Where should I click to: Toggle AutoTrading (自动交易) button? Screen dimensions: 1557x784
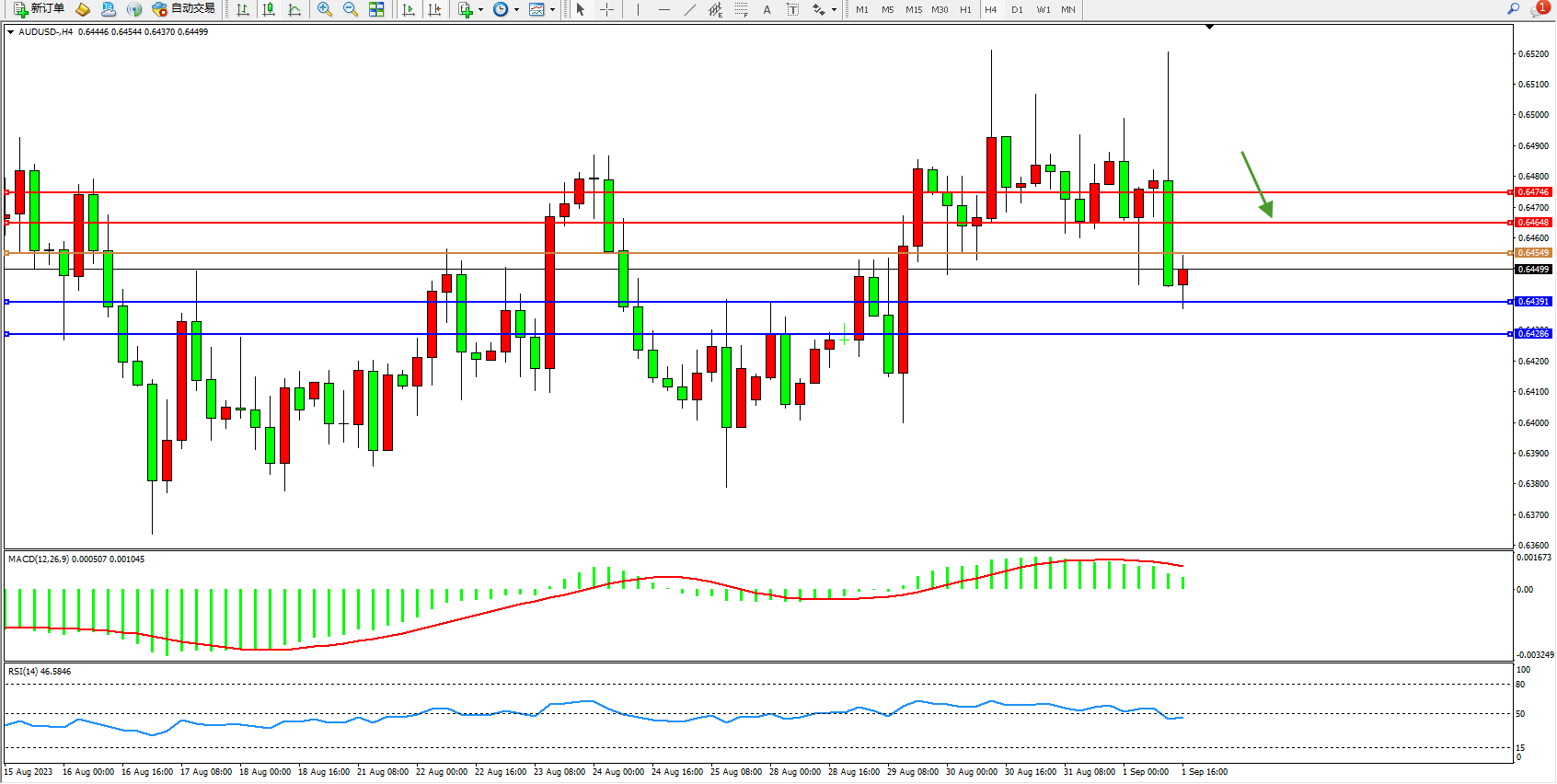184,9
